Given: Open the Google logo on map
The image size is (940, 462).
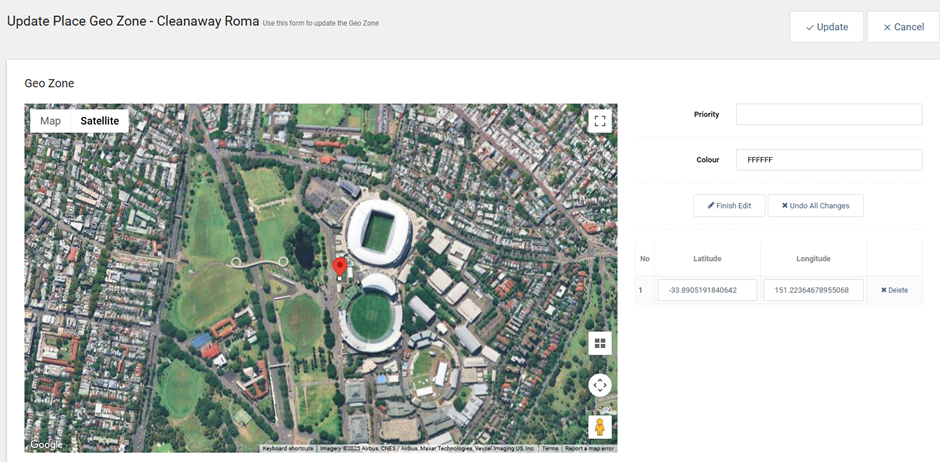Looking at the screenshot, I should click(46, 445).
